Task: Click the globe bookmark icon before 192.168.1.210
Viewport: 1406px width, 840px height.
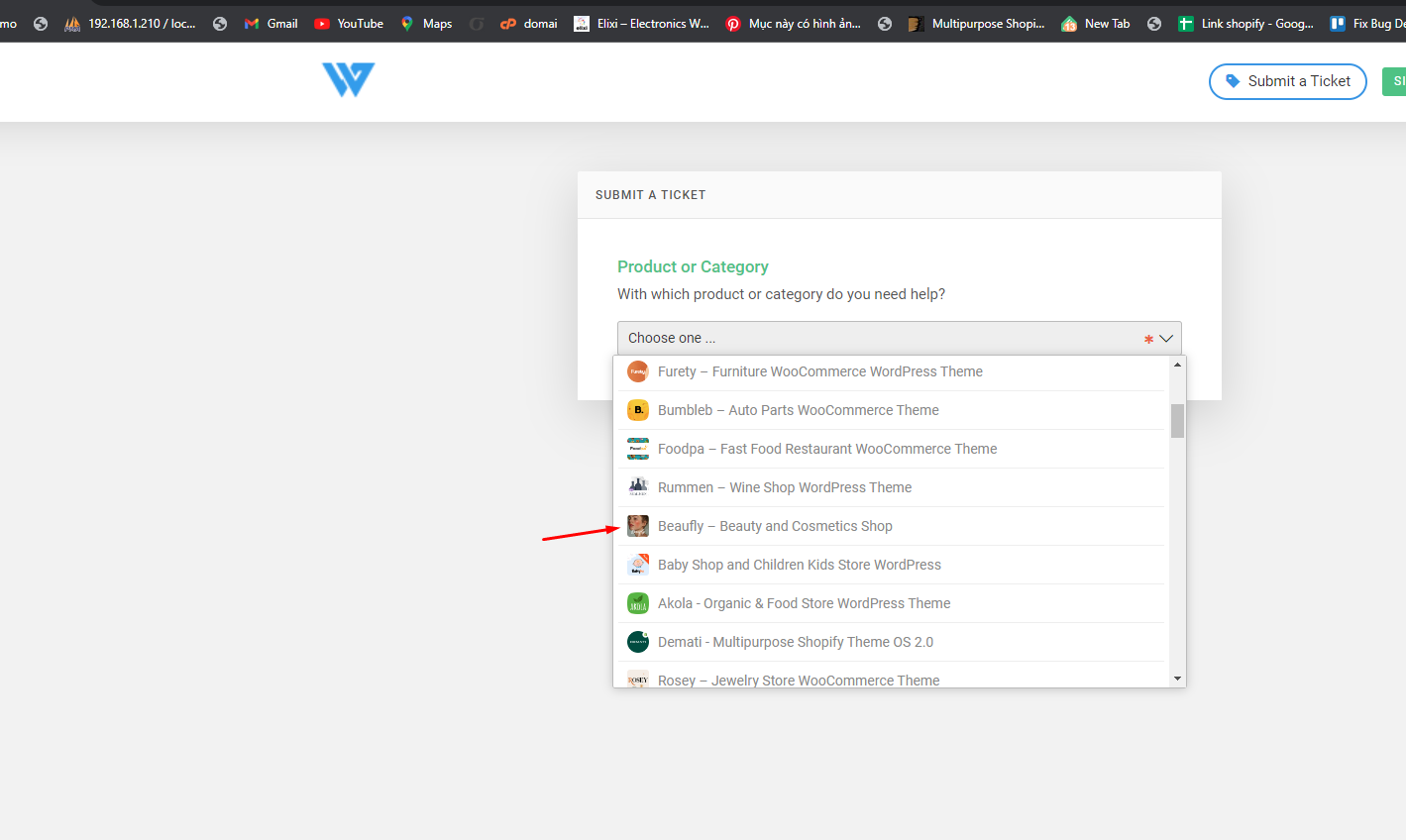Action: click(41, 24)
